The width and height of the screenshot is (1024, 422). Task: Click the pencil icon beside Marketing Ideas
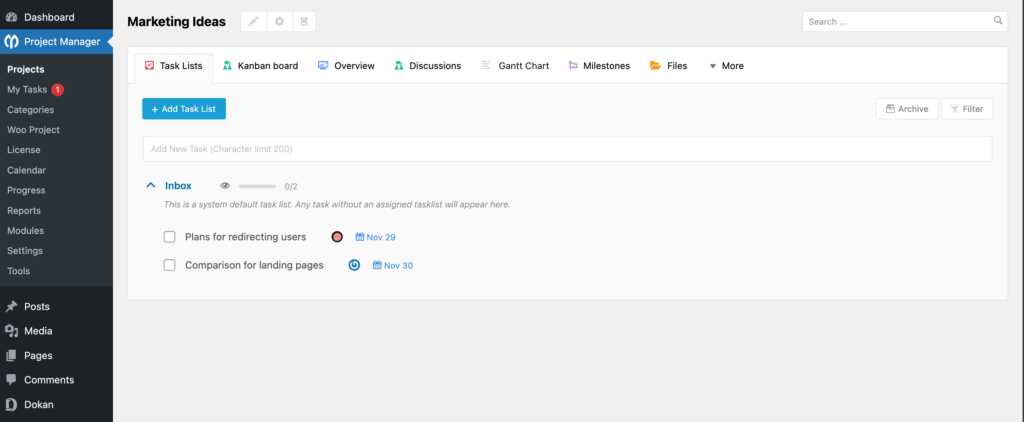click(254, 21)
